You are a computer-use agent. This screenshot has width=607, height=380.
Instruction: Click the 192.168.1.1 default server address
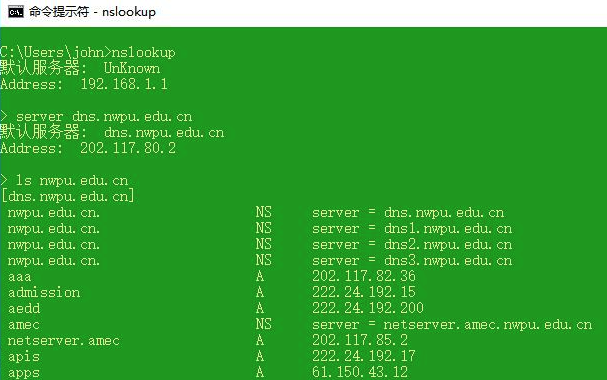[x=124, y=84]
